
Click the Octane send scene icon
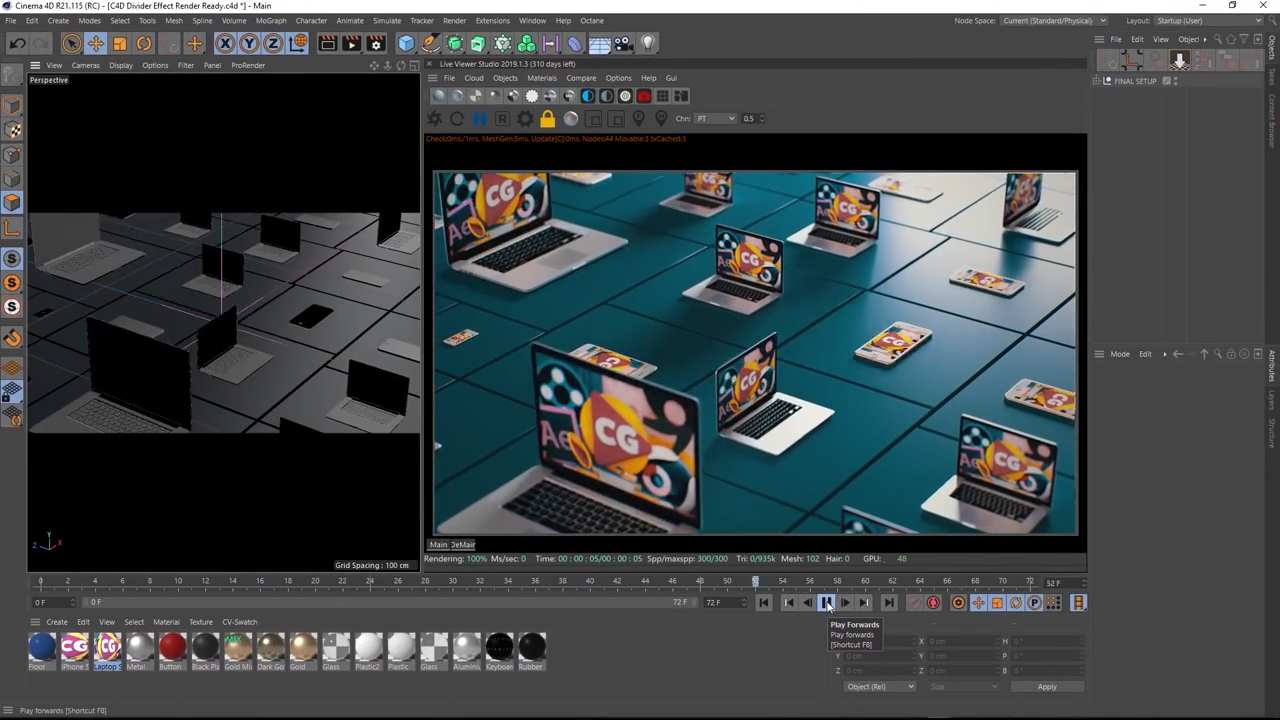[x=435, y=119]
